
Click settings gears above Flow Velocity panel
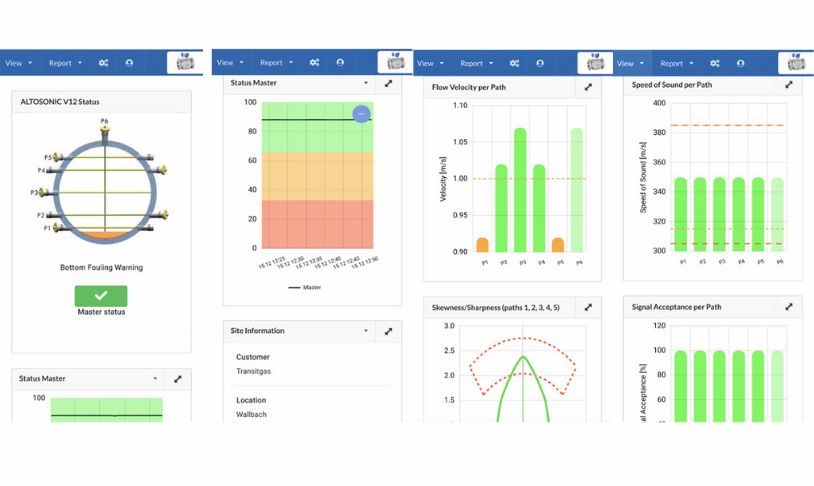[x=514, y=63]
